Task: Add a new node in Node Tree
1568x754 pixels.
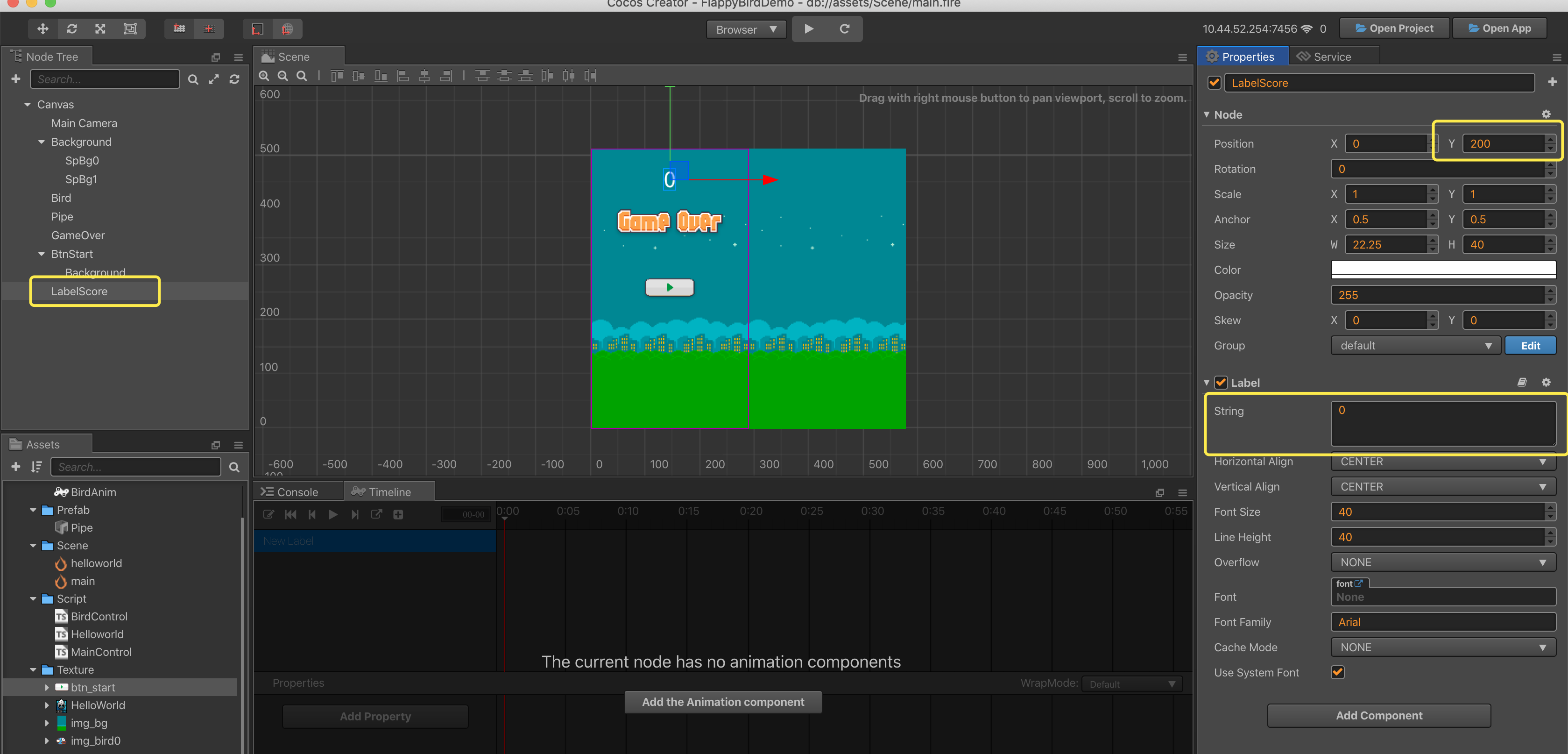Action: (16, 79)
